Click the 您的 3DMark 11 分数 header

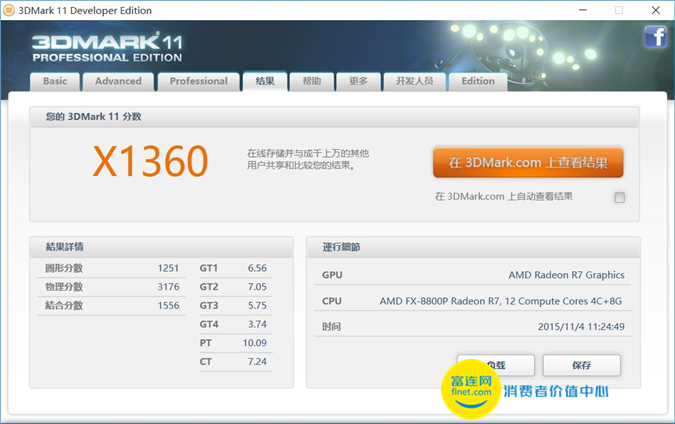coord(334,117)
